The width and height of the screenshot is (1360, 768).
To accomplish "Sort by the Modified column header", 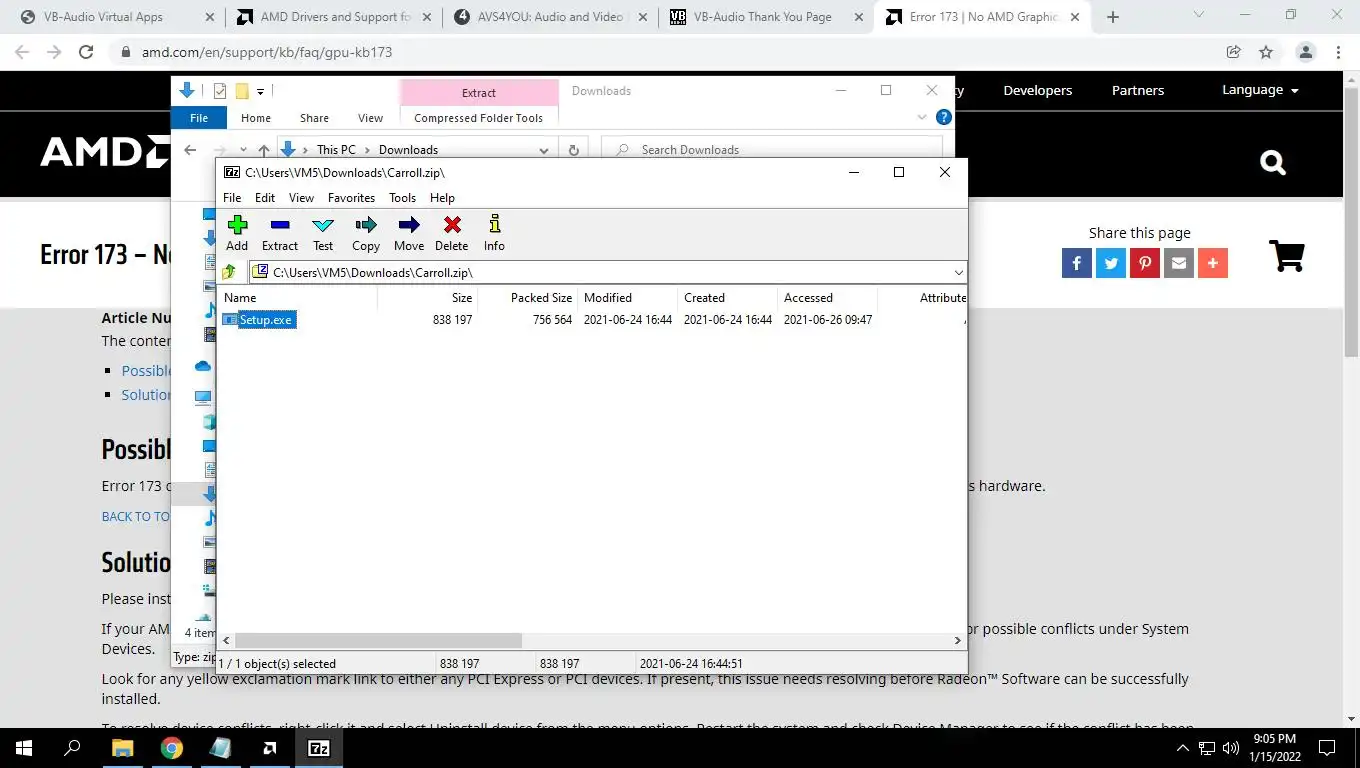I will pyautogui.click(x=627, y=298).
